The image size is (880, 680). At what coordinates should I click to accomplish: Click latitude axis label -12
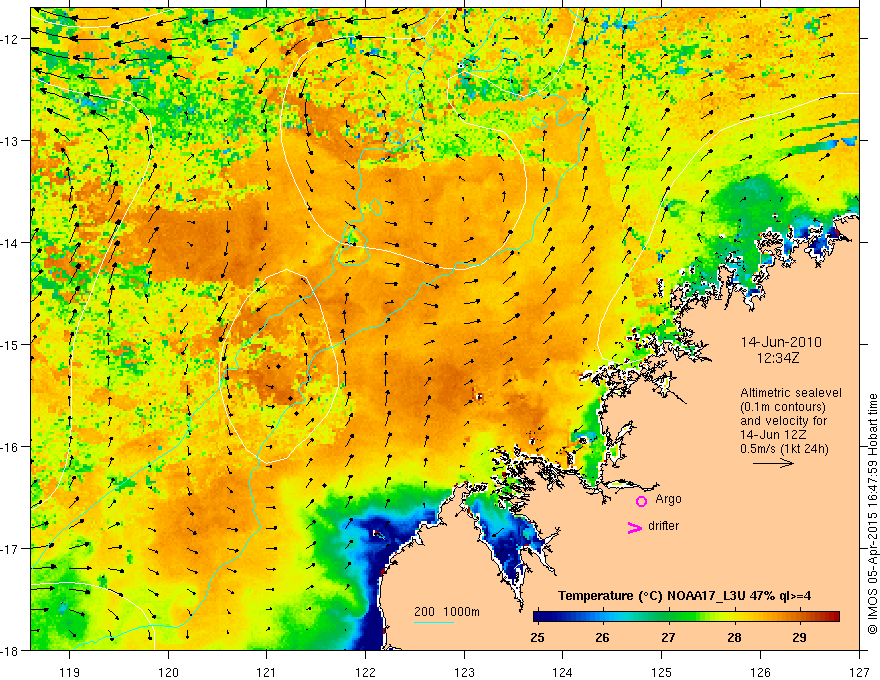[10, 39]
